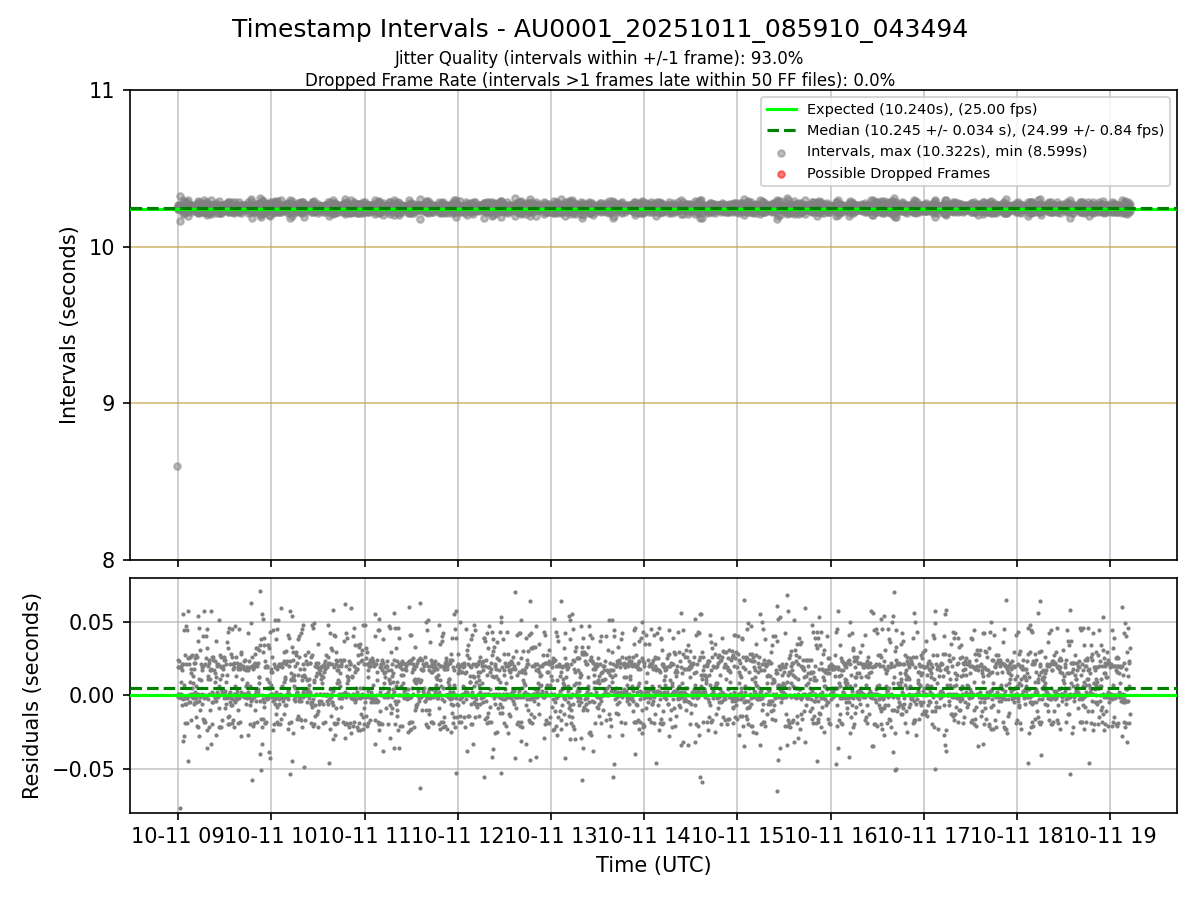1200x900 pixels.
Task: Click the x-axis tick label '10-11 19'
Action: [x=1110, y=836]
